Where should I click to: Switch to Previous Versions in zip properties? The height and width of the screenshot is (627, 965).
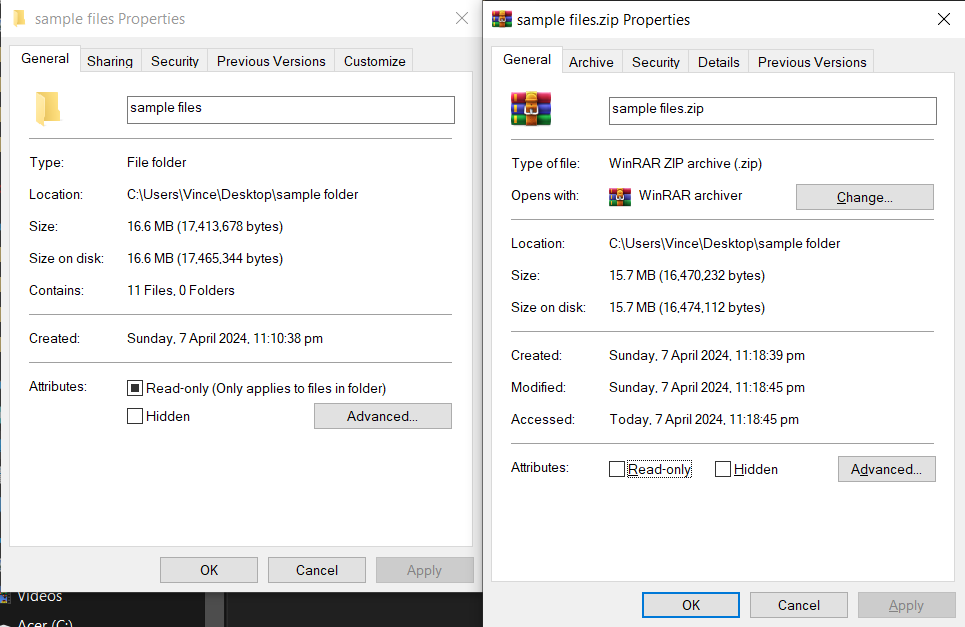pos(810,62)
